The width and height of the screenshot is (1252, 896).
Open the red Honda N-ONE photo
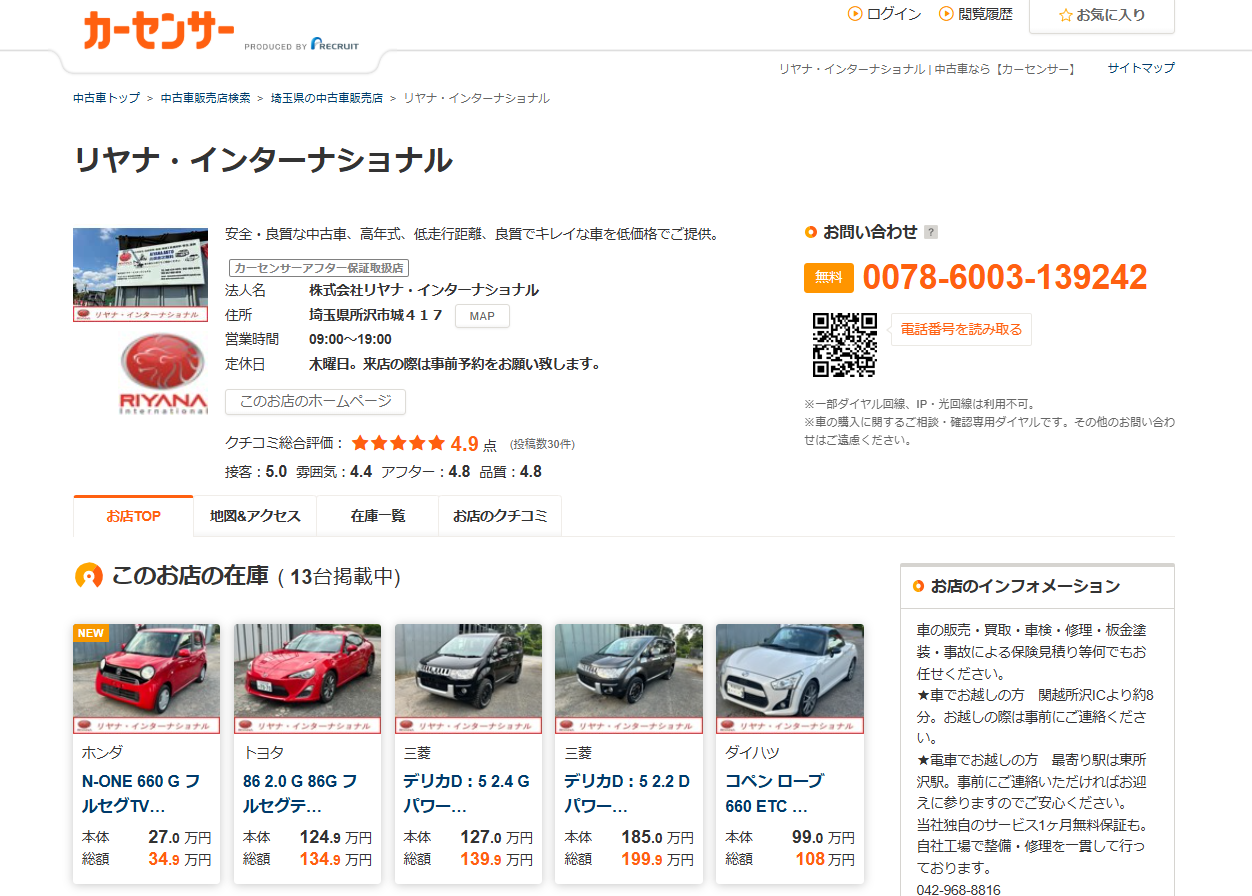147,679
